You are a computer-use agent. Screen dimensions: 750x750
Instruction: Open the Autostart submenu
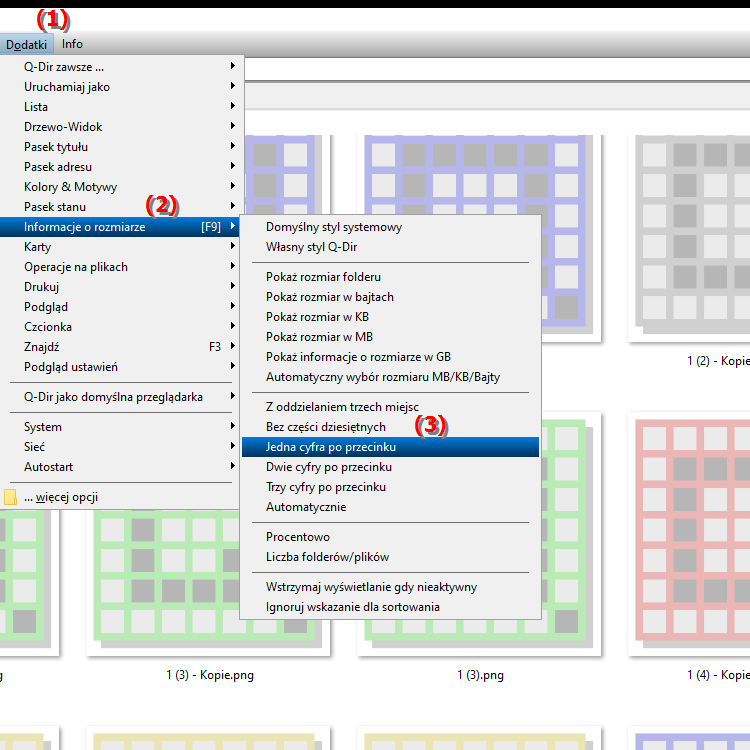(x=121, y=467)
